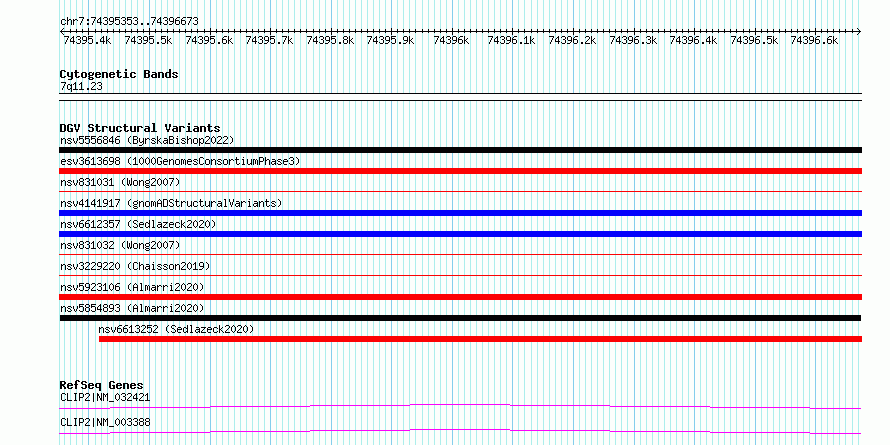Screen dimensions: 890x445
Task: Click the RefSeq Genes track title
Action: tap(101, 385)
